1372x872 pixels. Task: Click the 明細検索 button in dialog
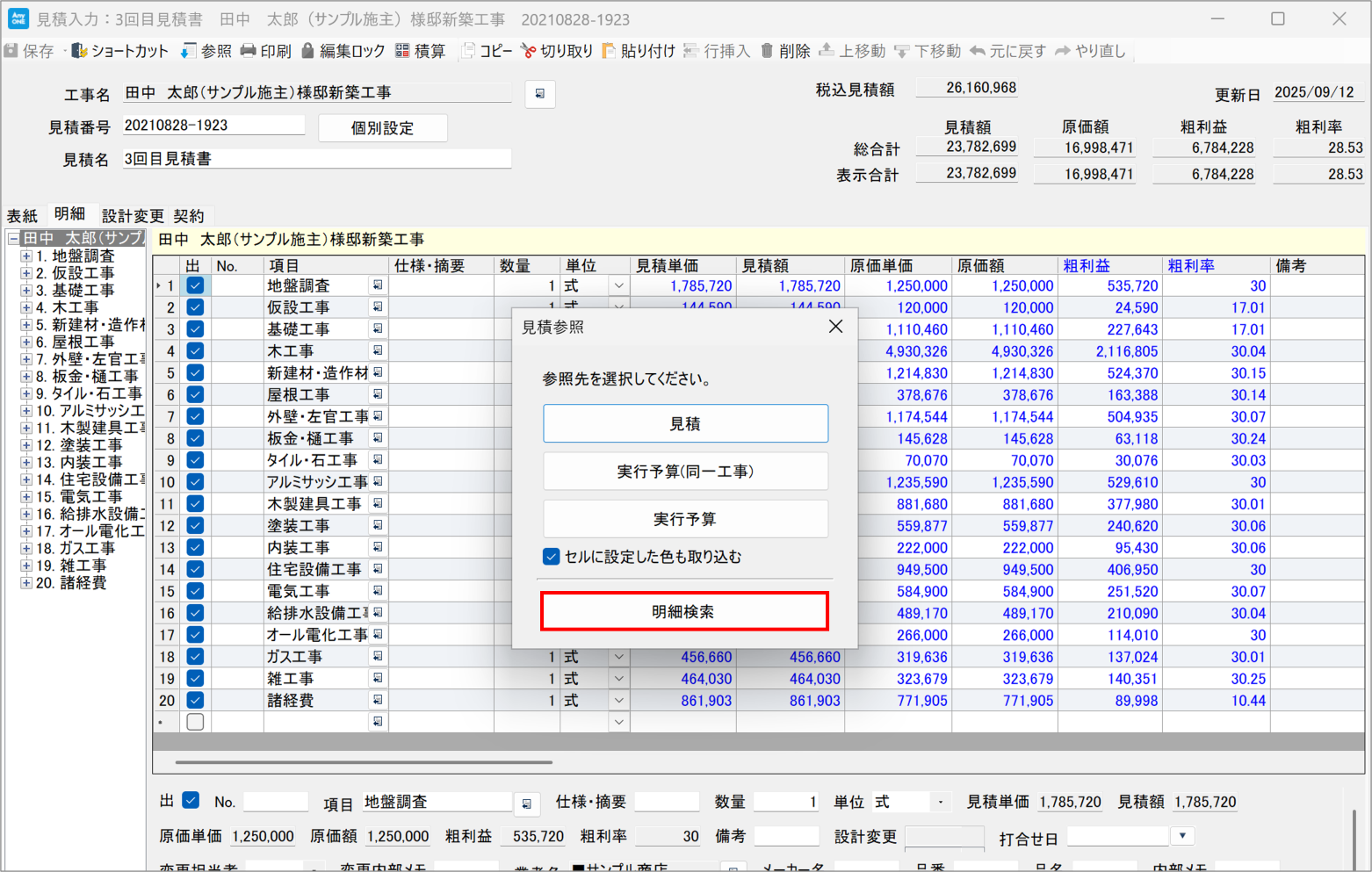pos(684,612)
